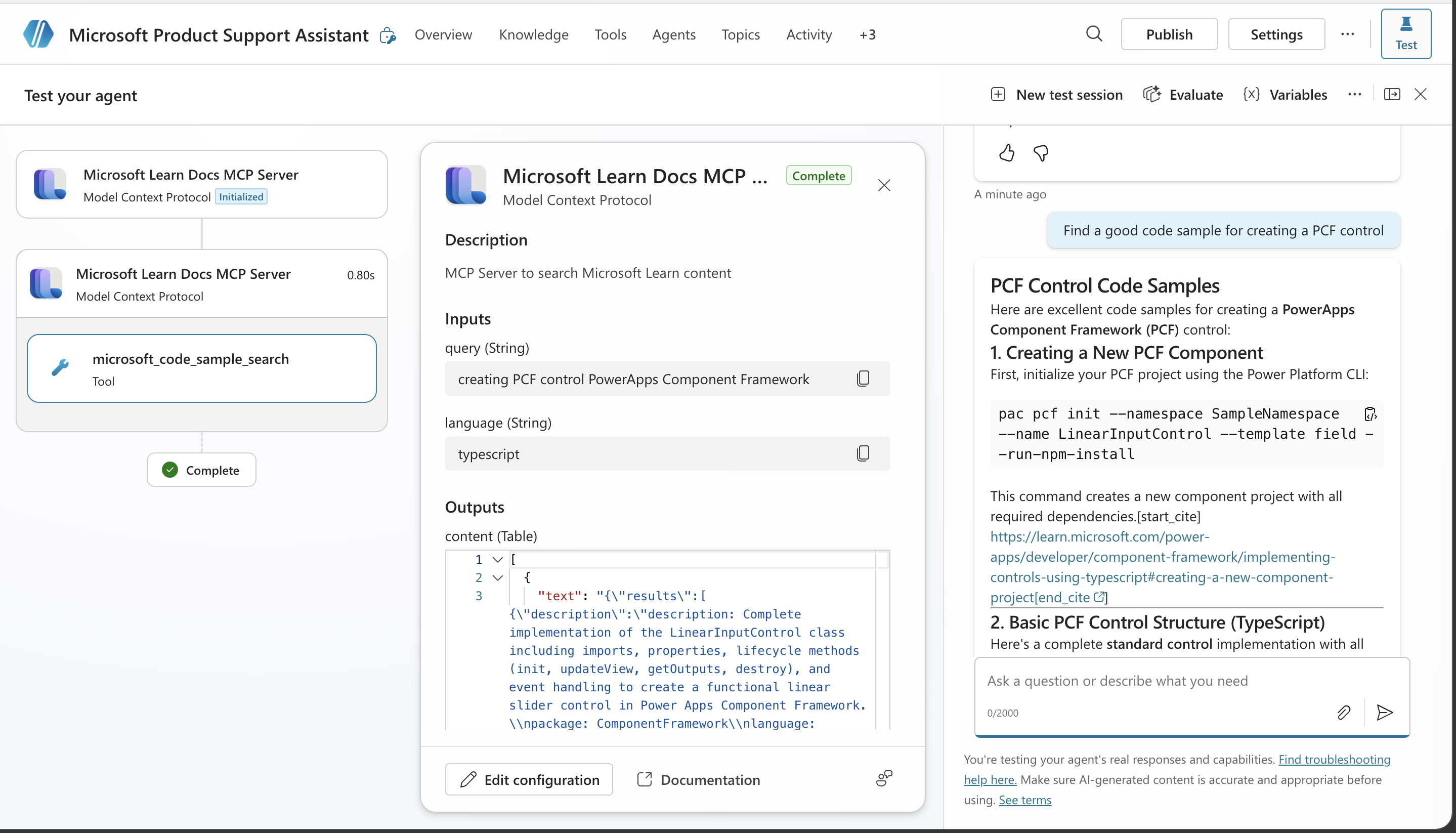The image size is (1456, 833).
Task: Open the search magnifier icon
Action: pos(1094,34)
